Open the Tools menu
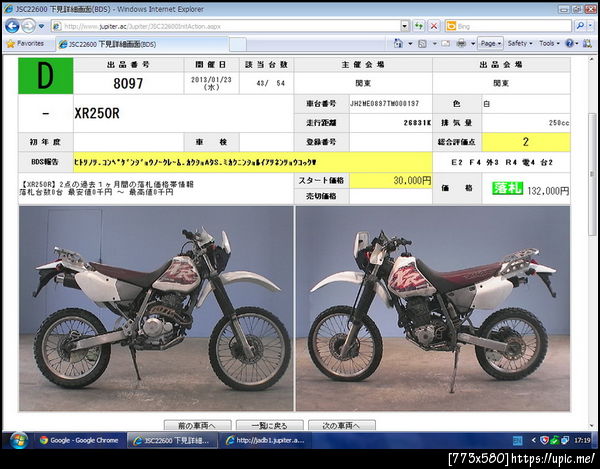Image resolution: width=600 pixels, height=469 pixels. coord(549,44)
